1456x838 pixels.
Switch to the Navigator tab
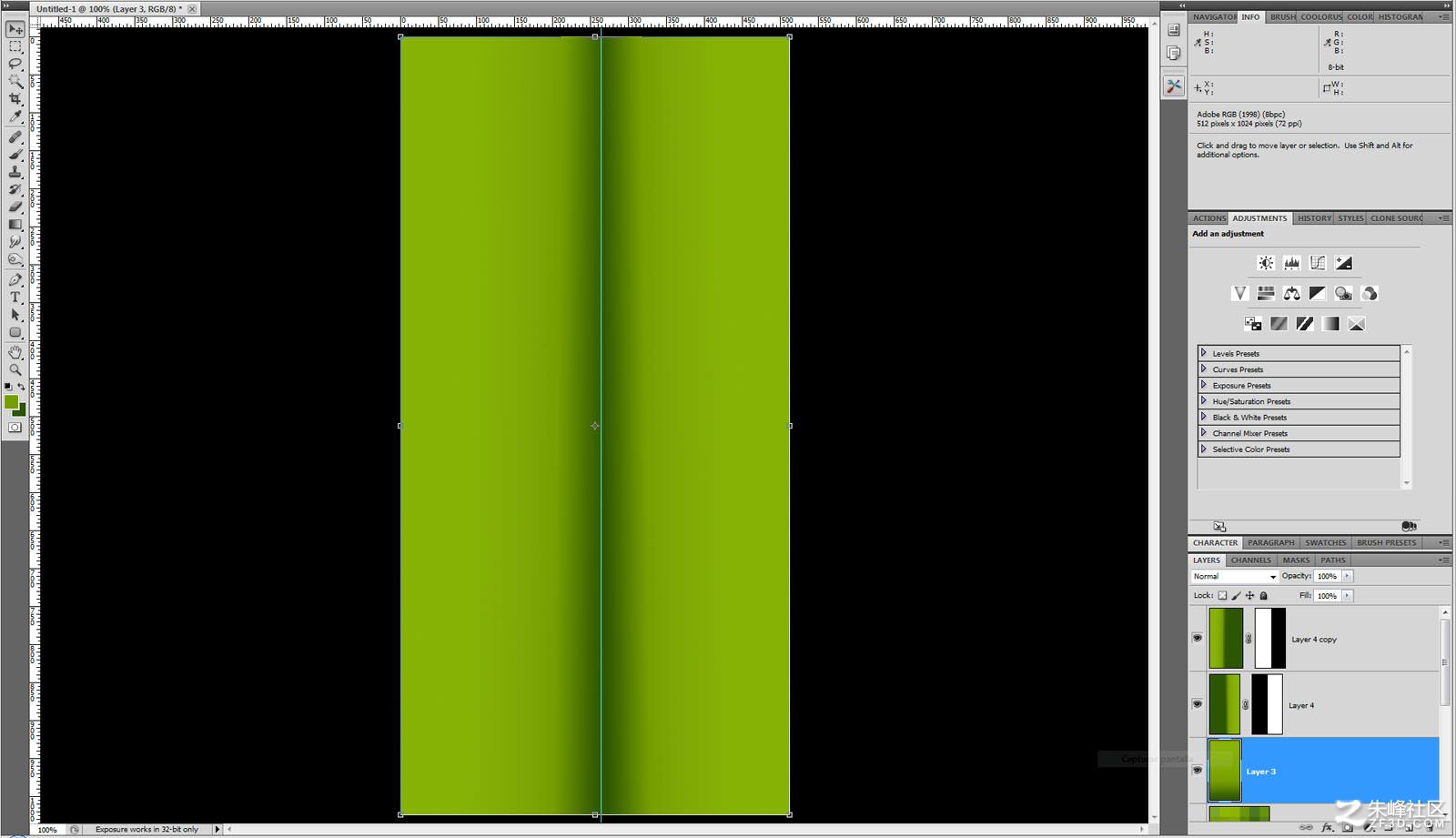click(x=1214, y=17)
